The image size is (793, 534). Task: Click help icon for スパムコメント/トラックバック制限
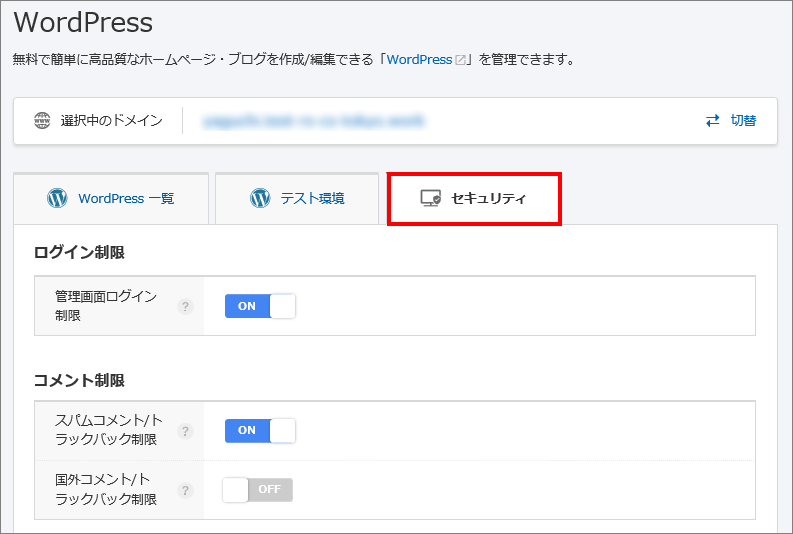click(x=185, y=431)
